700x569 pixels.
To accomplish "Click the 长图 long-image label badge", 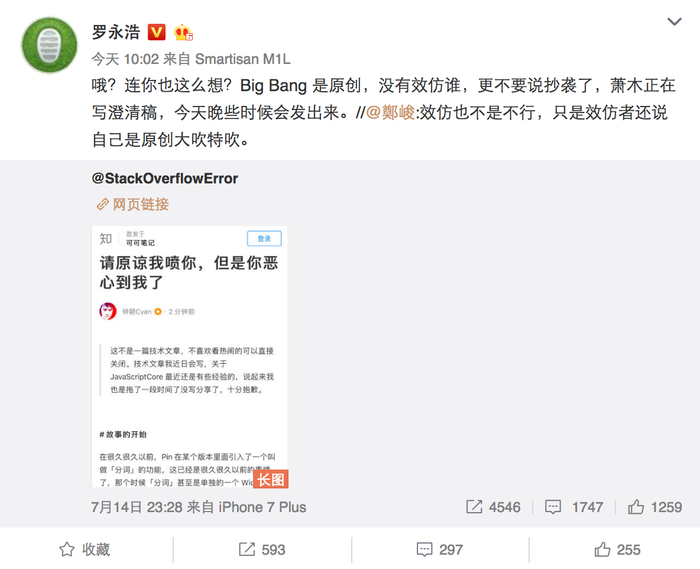I will pyautogui.click(x=271, y=480).
